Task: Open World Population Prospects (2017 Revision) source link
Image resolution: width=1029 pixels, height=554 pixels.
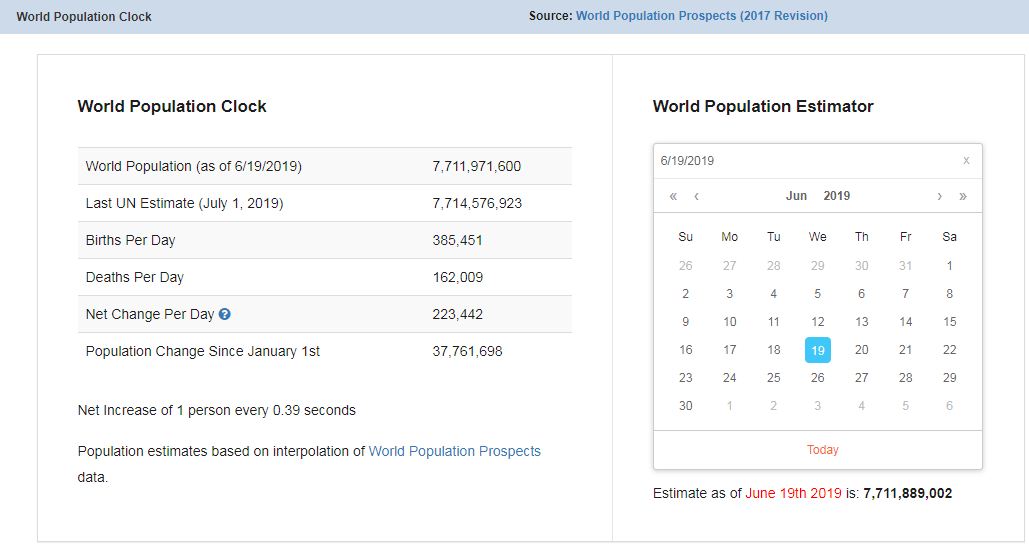Action: [x=702, y=16]
